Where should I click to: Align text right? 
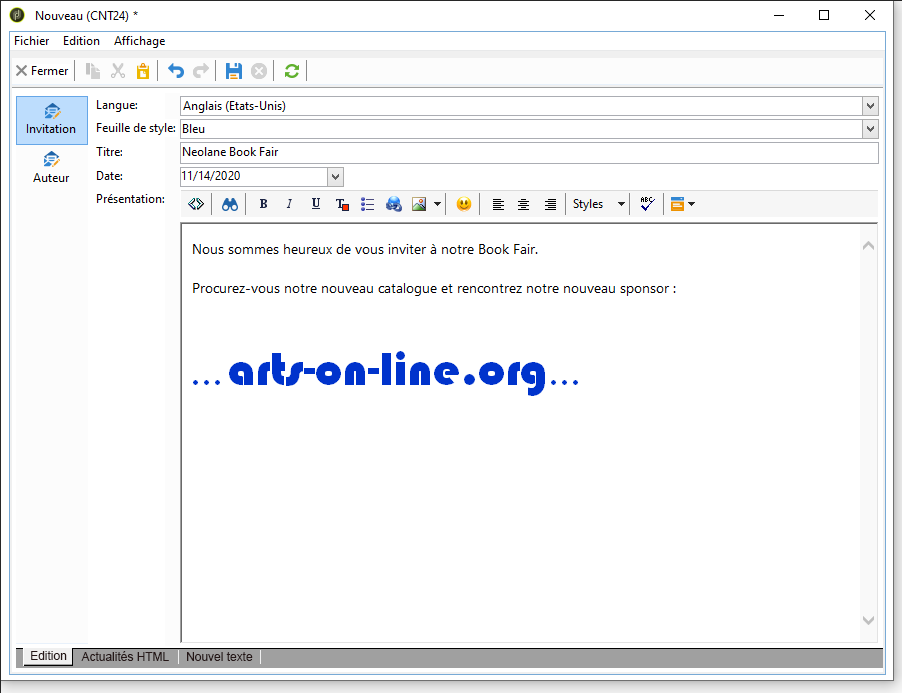pos(550,204)
